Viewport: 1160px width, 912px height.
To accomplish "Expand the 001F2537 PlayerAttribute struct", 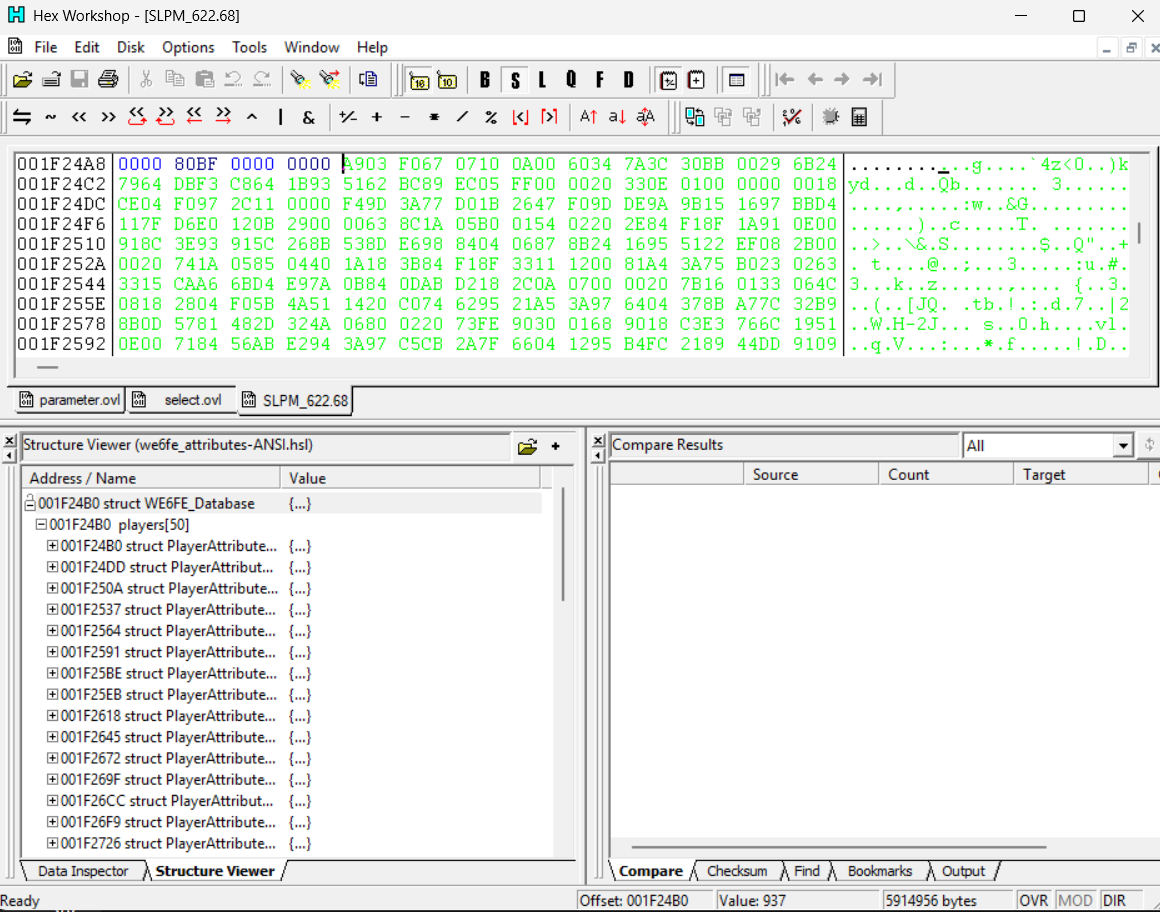I will [53, 609].
